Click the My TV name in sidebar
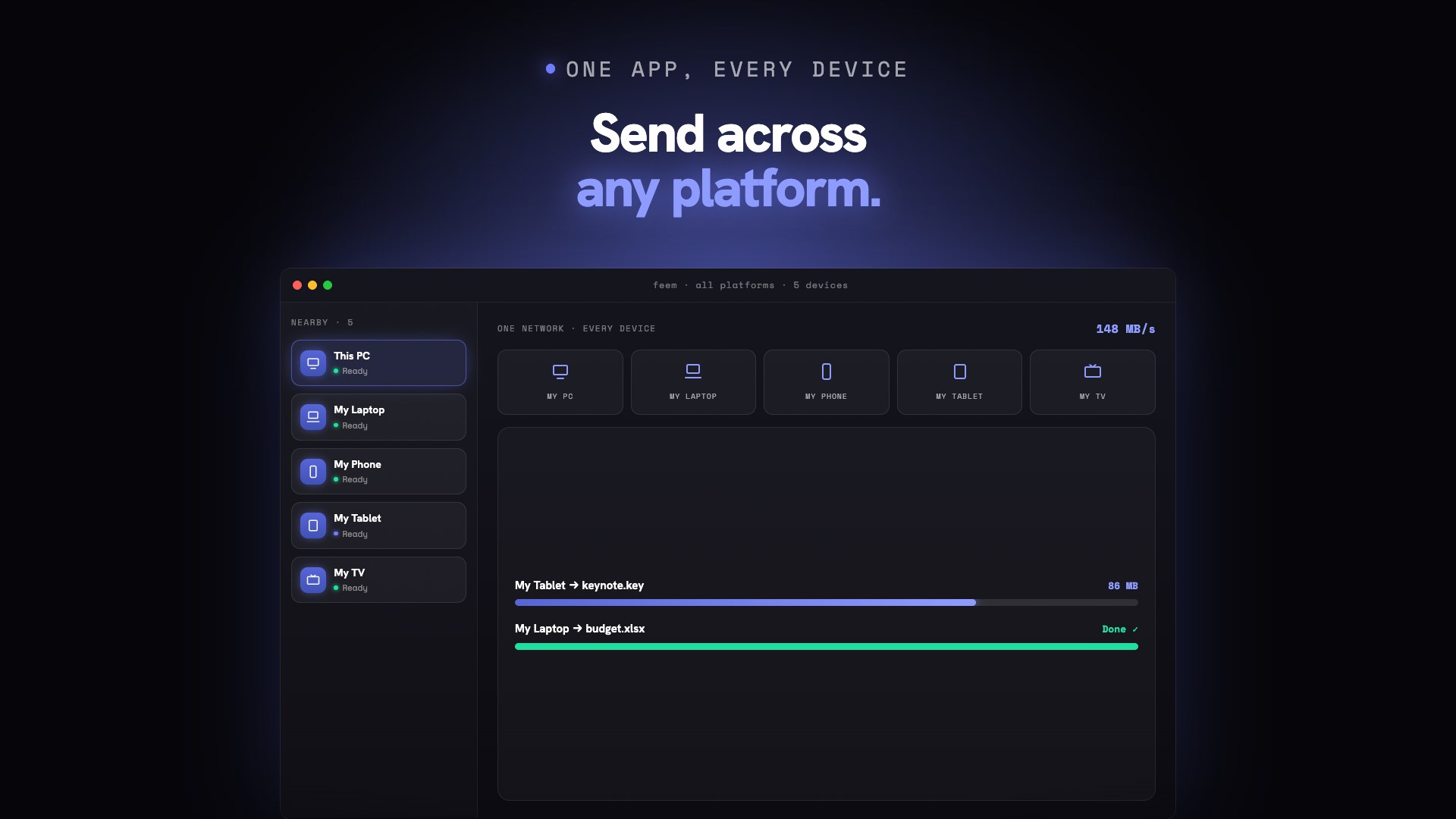 pos(349,573)
